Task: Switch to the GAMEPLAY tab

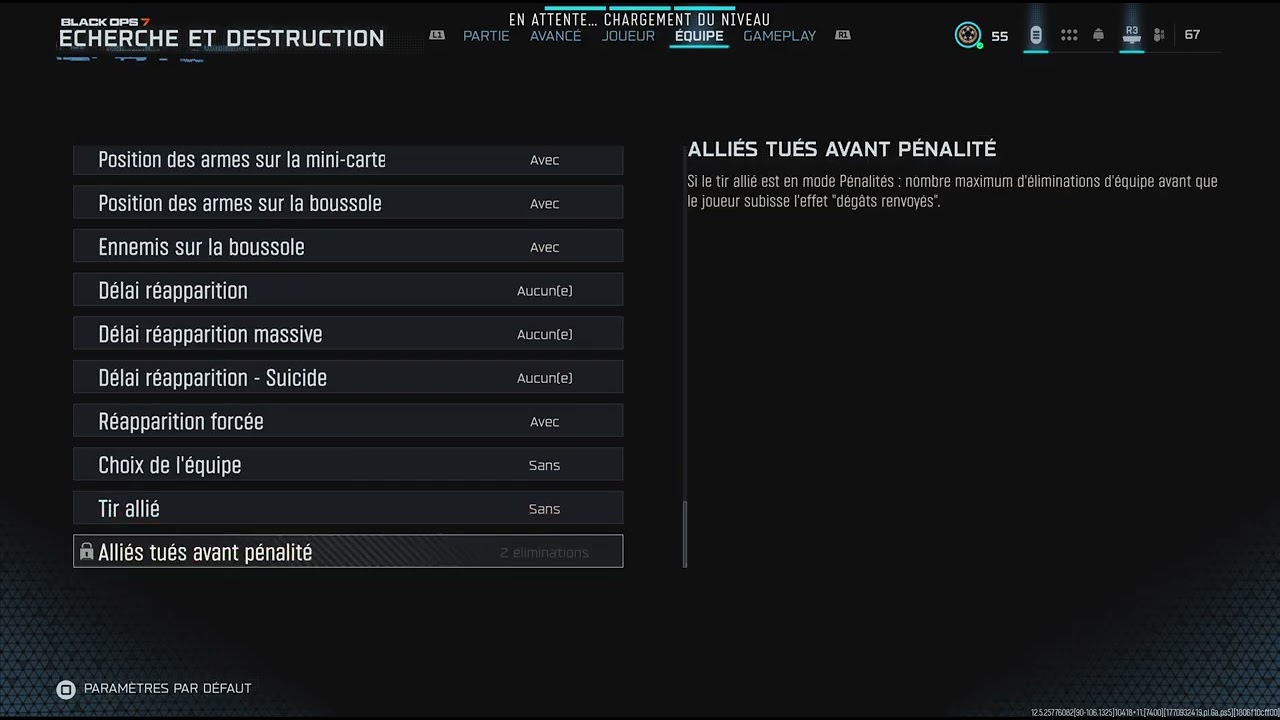Action: [779, 36]
